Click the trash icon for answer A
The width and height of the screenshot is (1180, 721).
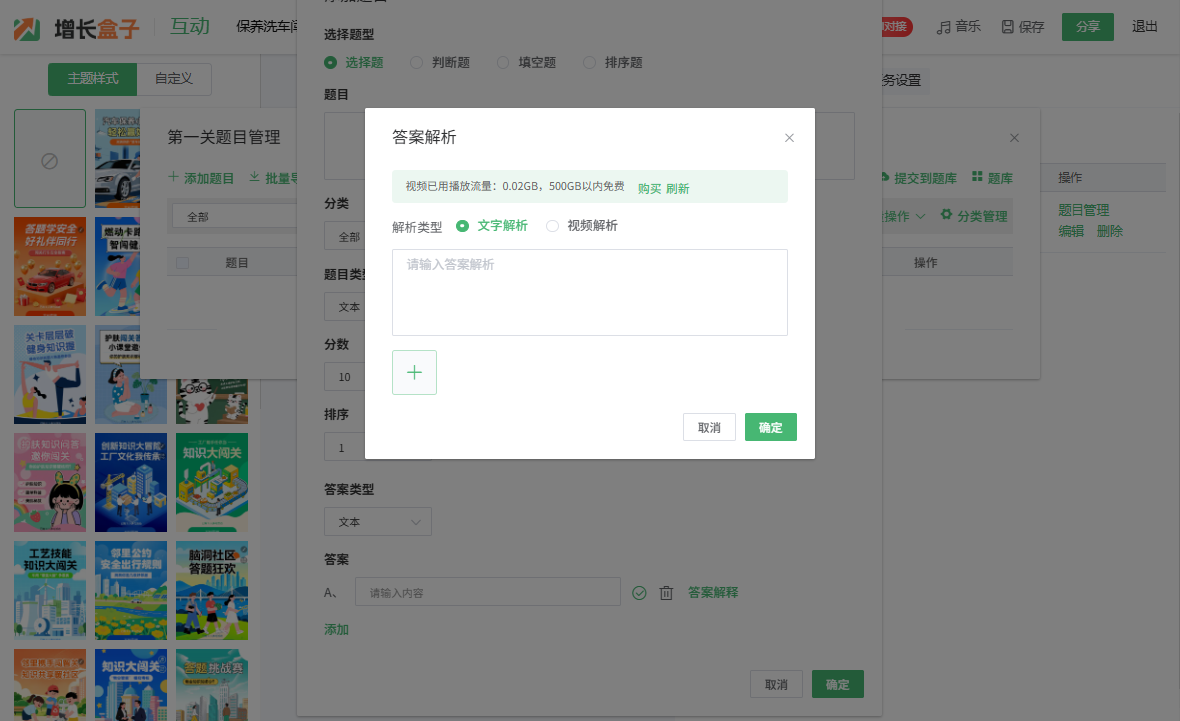click(666, 593)
